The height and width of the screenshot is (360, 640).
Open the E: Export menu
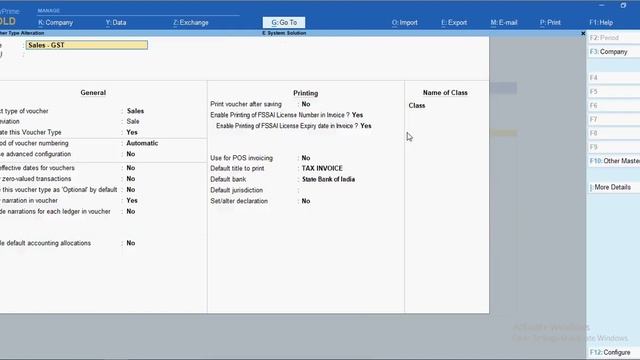coord(454,22)
